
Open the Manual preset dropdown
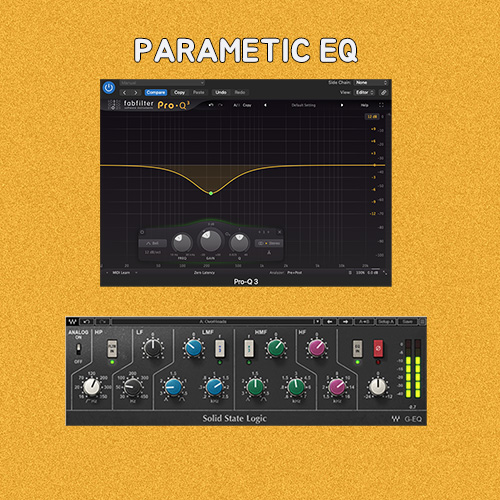coord(162,83)
